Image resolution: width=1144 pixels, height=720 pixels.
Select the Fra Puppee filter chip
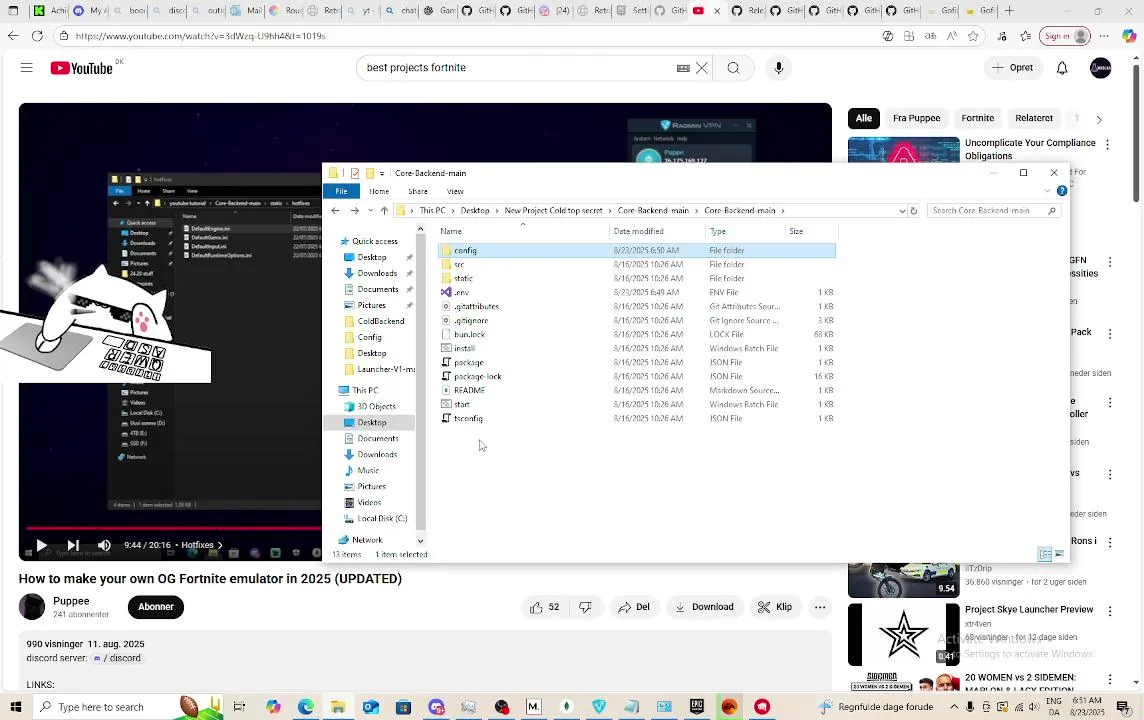point(916,118)
